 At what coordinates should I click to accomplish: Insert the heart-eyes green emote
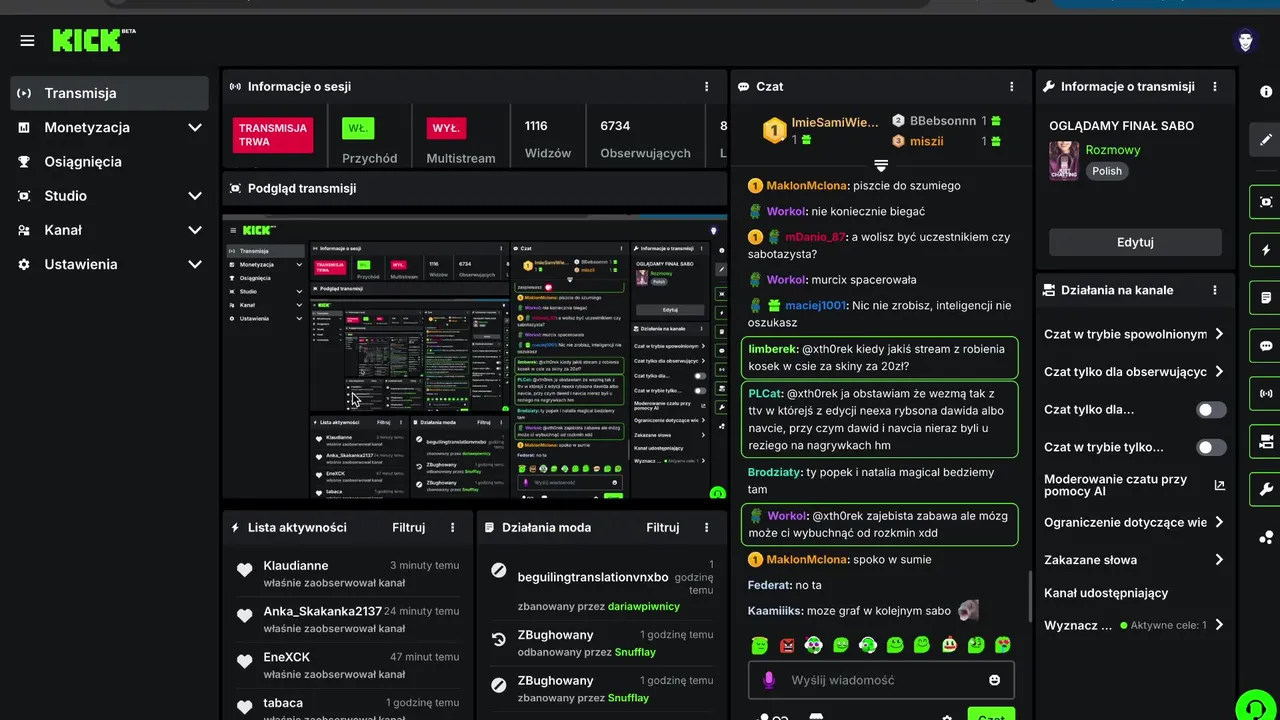point(1003,645)
